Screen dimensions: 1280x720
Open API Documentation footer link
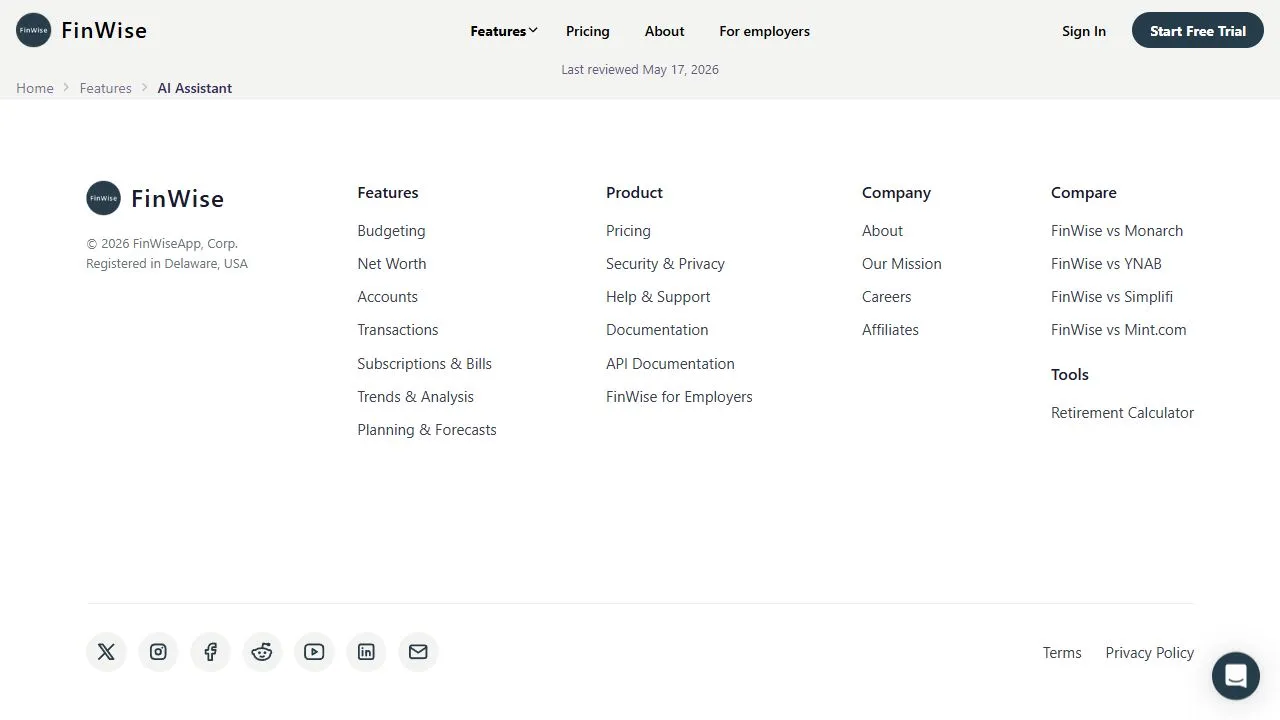coord(670,364)
